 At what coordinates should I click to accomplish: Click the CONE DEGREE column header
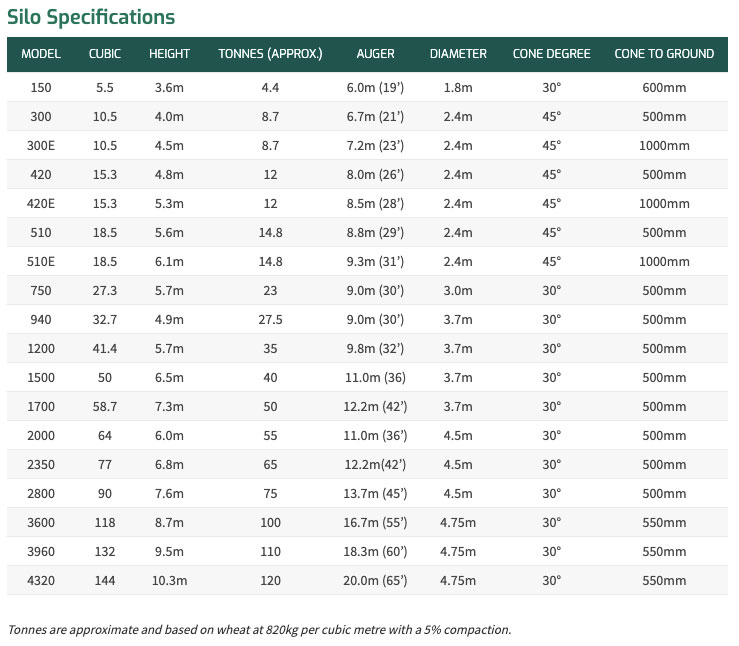click(551, 54)
